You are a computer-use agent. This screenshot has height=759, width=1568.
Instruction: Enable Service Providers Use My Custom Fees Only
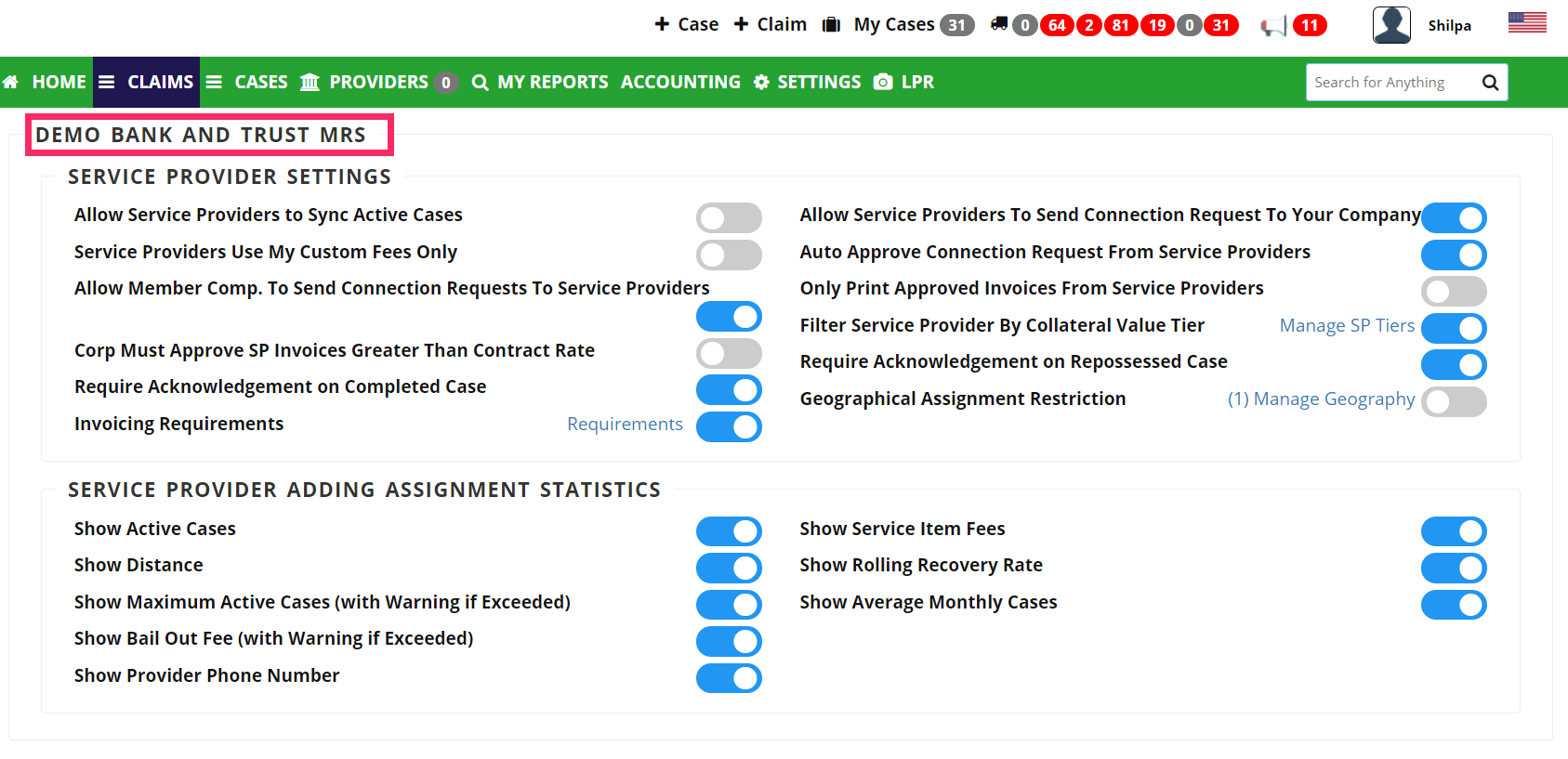pos(729,255)
